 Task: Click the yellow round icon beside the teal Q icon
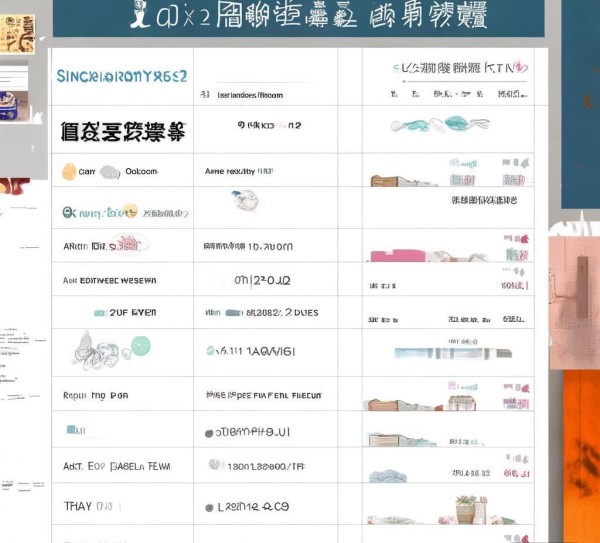tap(130, 210)
